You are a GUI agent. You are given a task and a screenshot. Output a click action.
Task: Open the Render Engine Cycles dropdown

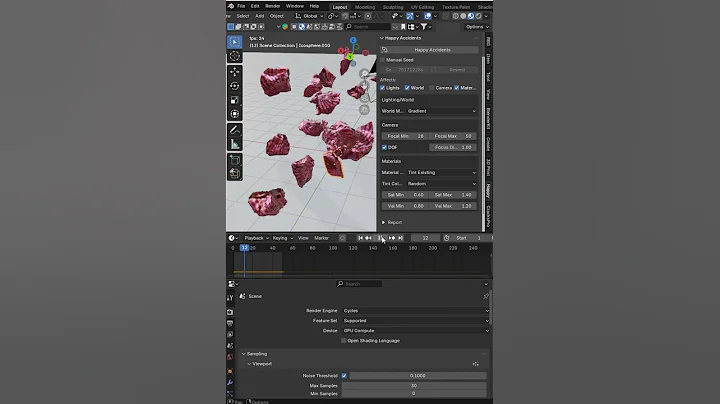(x=416, y=311)
